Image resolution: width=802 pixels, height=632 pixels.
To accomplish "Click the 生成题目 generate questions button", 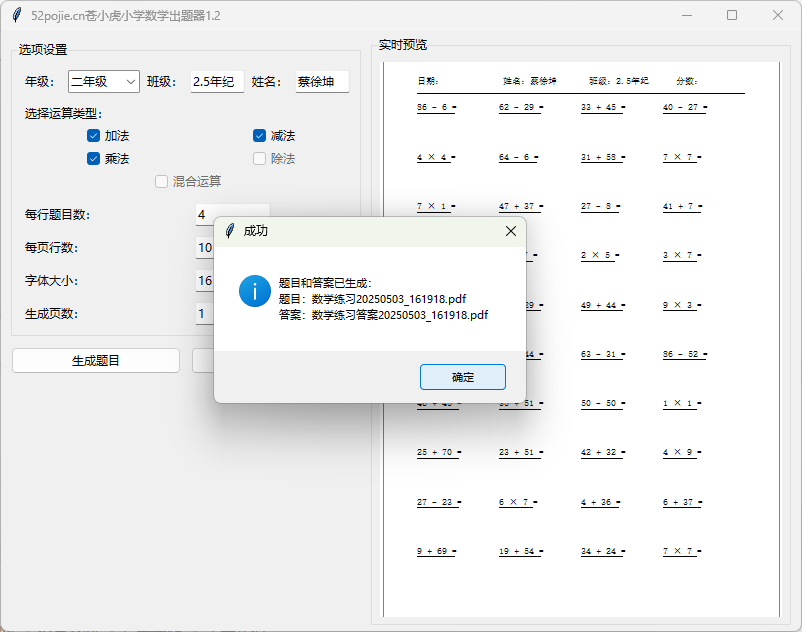I will [x=95, y=360].
